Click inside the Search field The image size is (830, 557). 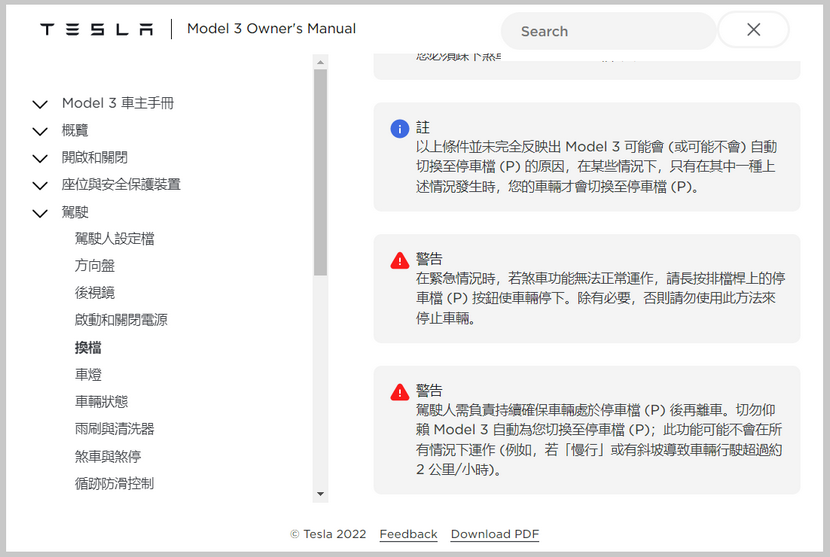[x=608, y=31]
